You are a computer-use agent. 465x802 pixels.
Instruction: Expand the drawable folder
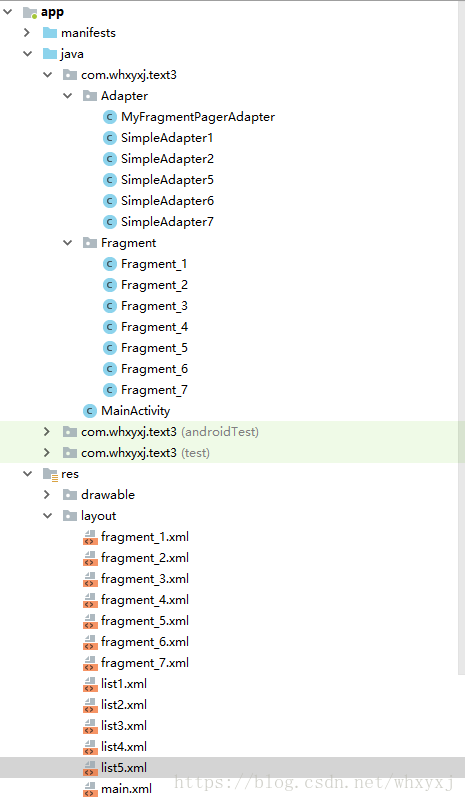click(47, 495)
